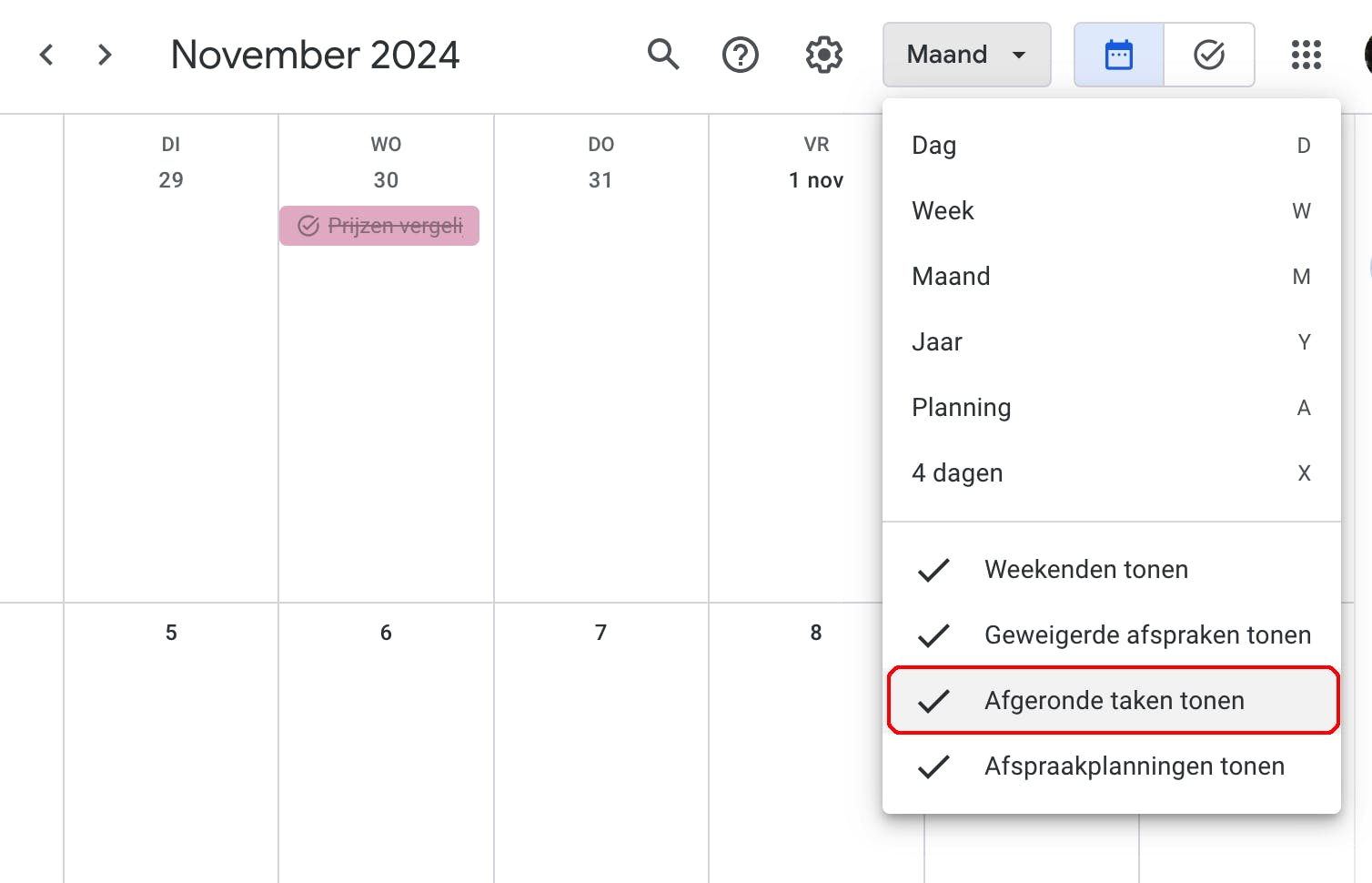Go to the next month arrow
The width and height of the screenshot is (1372, 883).
tap(105, 55)
